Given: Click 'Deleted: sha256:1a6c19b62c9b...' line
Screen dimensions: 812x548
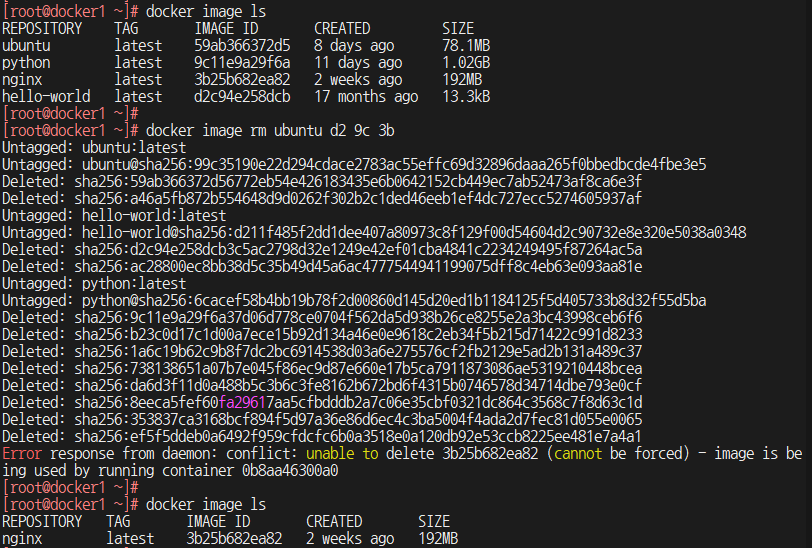Looking at the screenshot, I should [x=322, y=352].
